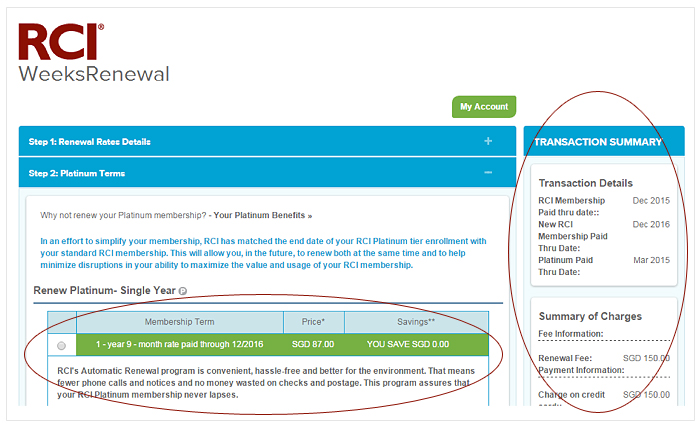Click the blue RCI Platinum tier enrollment notice
700x432 pixels.
click(x=263, y=253)
